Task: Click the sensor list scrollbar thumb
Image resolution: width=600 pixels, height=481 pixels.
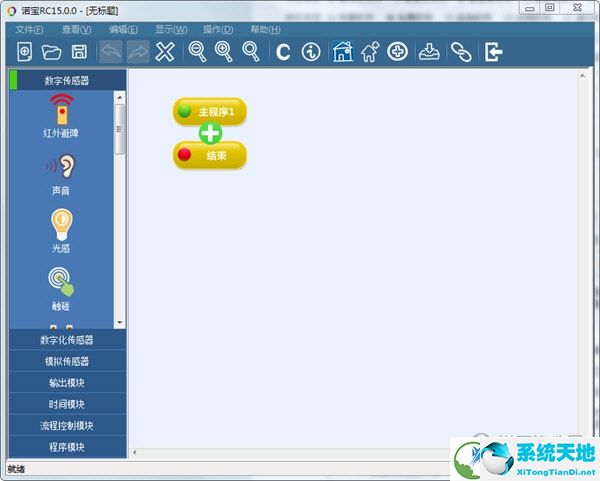Action: tap(120, 129)
